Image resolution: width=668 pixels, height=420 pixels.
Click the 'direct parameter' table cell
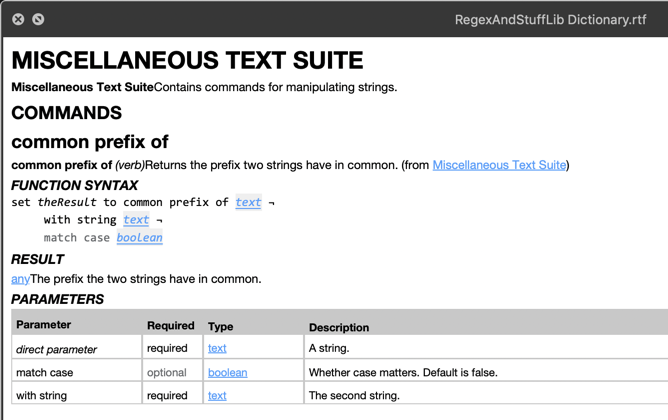click(x=77, y=347)
